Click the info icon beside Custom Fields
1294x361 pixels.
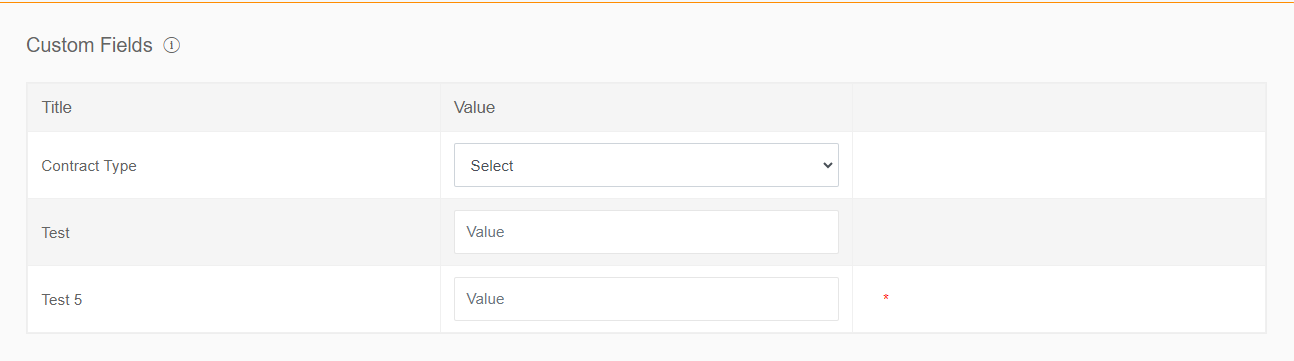pos(171,45)
